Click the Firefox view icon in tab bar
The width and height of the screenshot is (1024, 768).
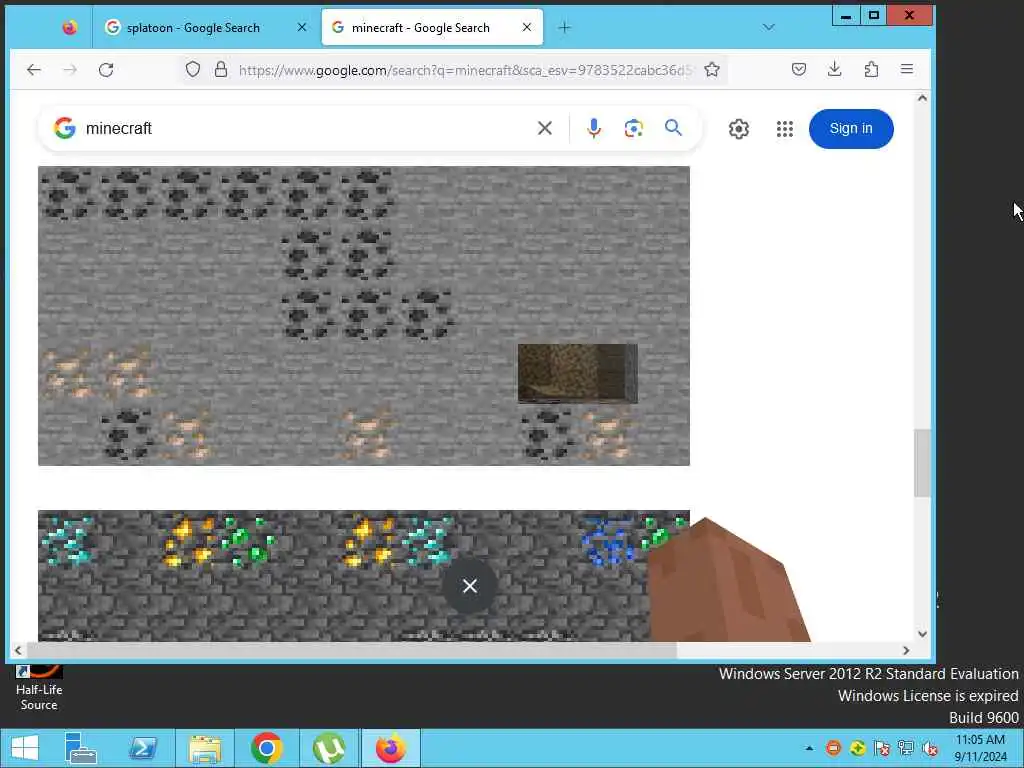click(x=69, y=27)
